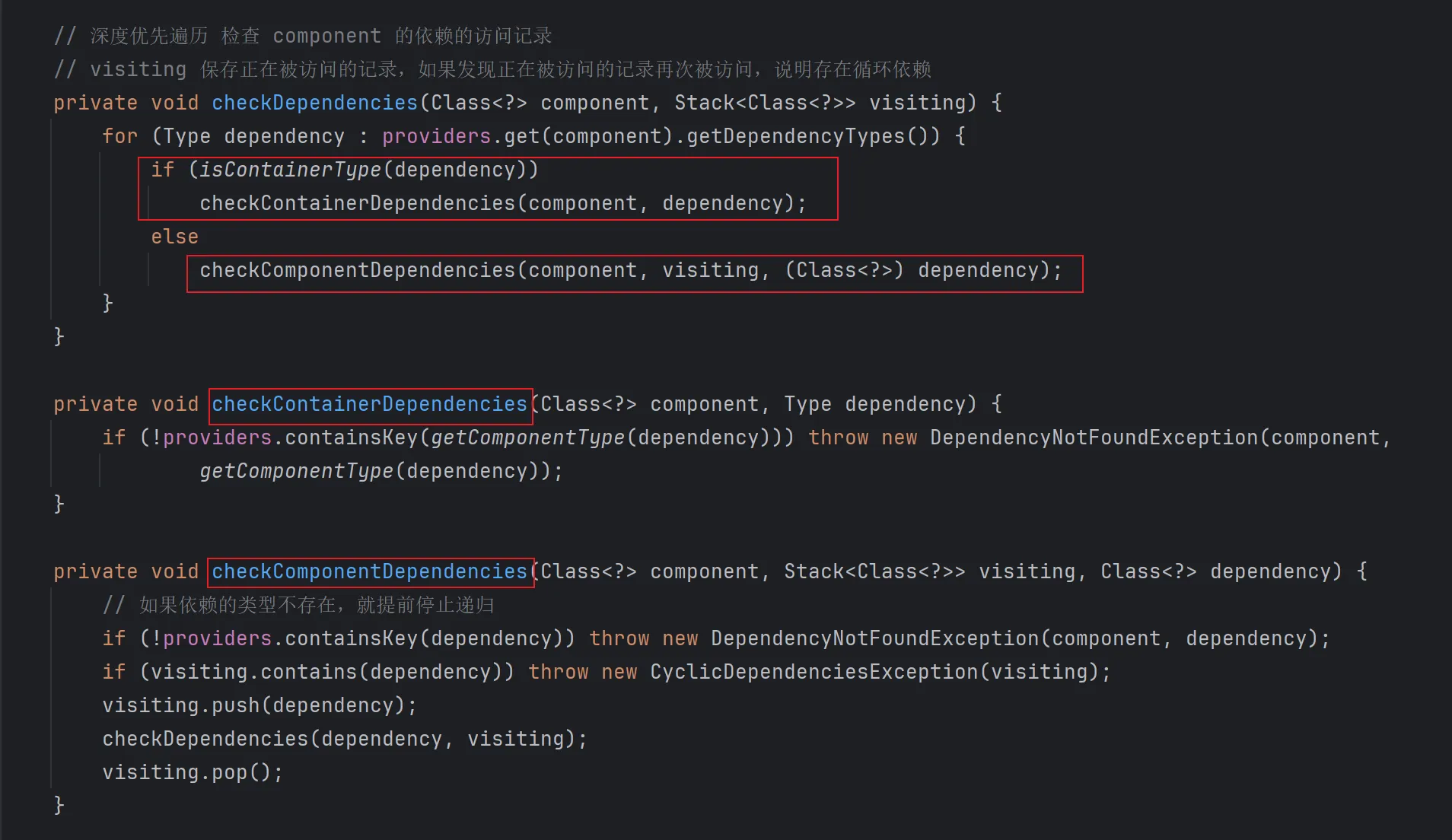Click the CyclicDependenciesException constructor call
Viewport: 1452px width, 840px height.
click(814, 672)
